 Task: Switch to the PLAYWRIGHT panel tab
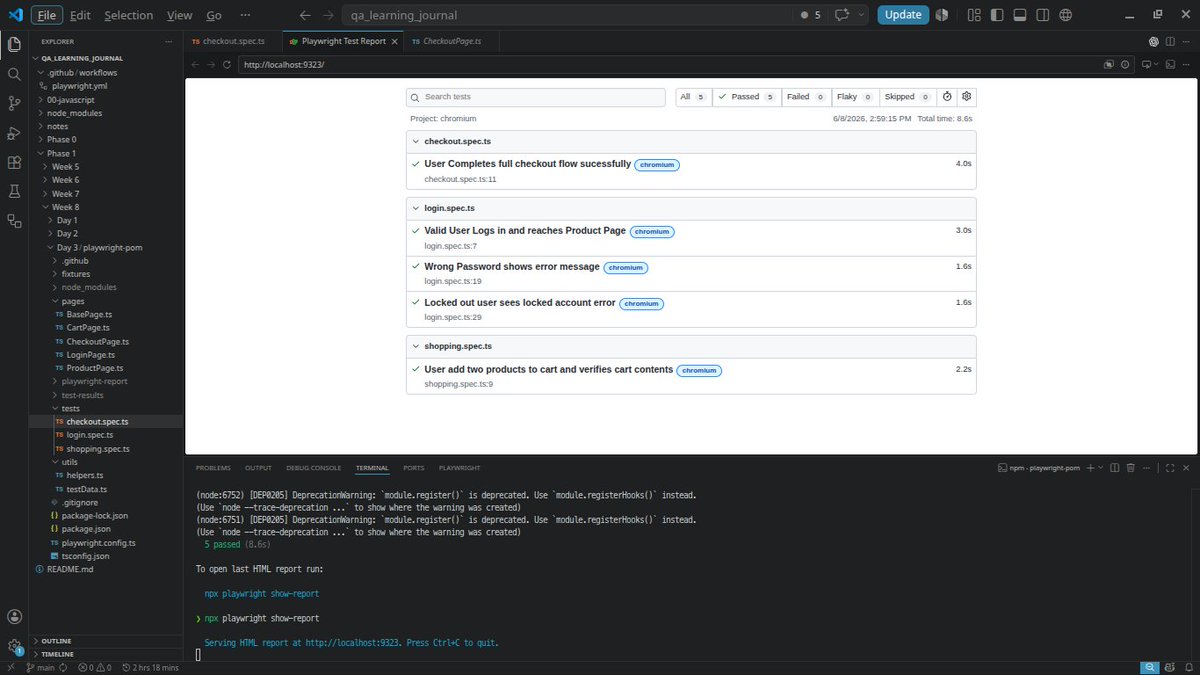(459, 468)
